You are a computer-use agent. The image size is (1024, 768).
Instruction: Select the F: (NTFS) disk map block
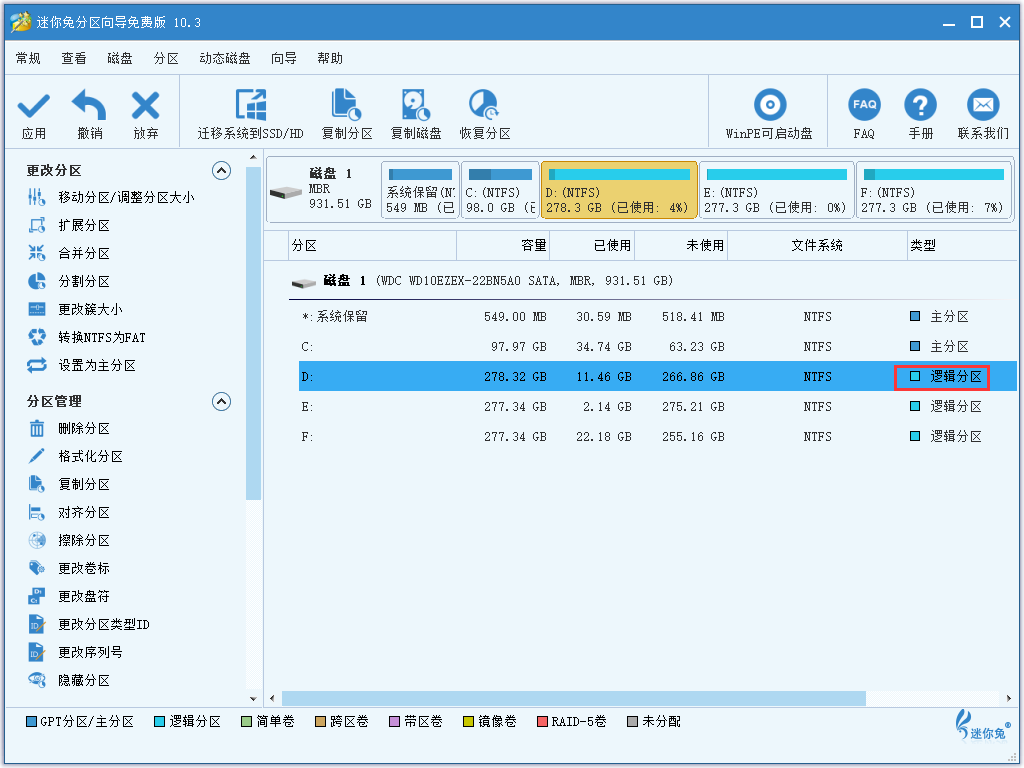[934, 190]
